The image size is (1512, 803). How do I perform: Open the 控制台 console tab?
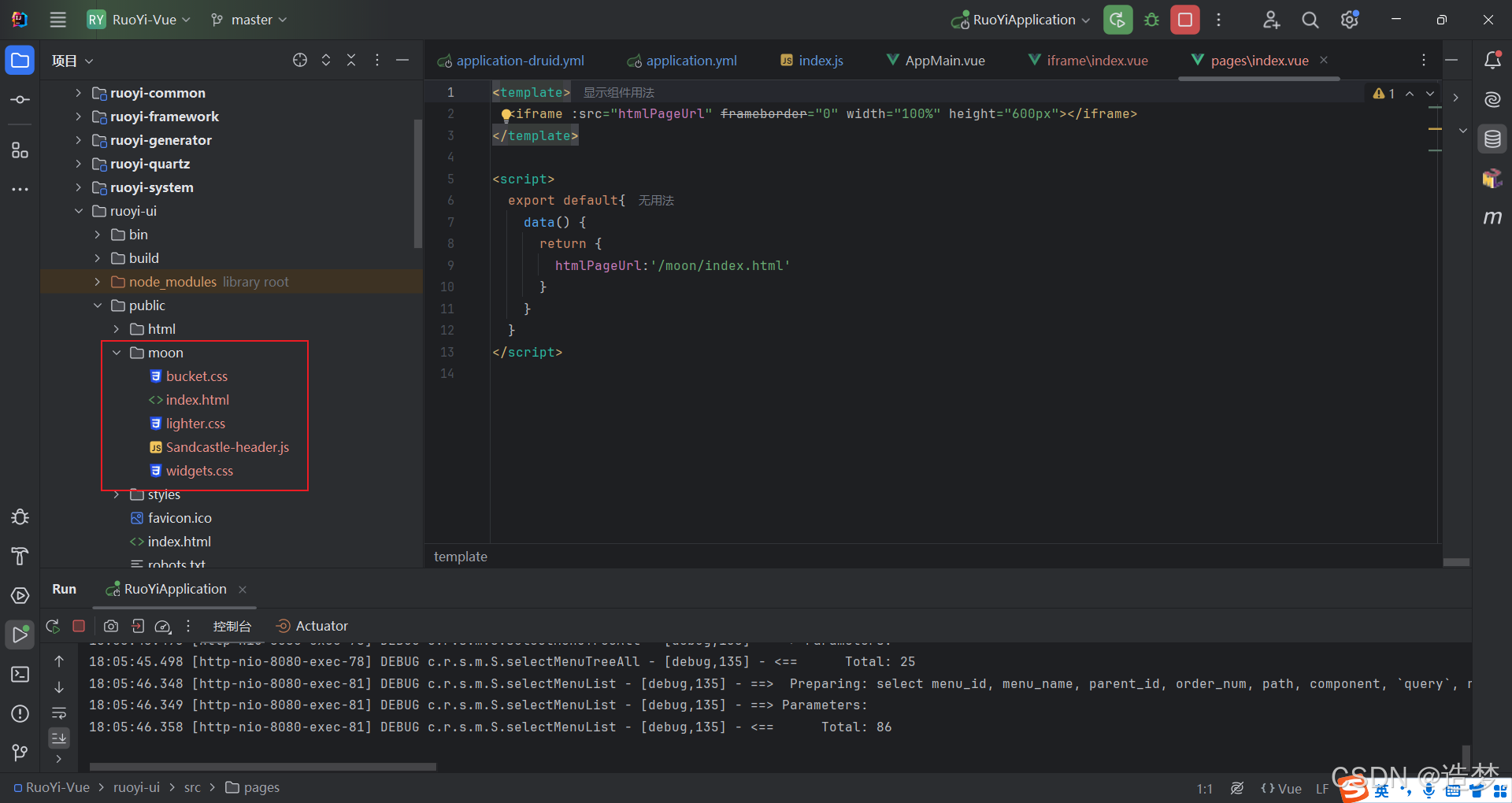232,626
